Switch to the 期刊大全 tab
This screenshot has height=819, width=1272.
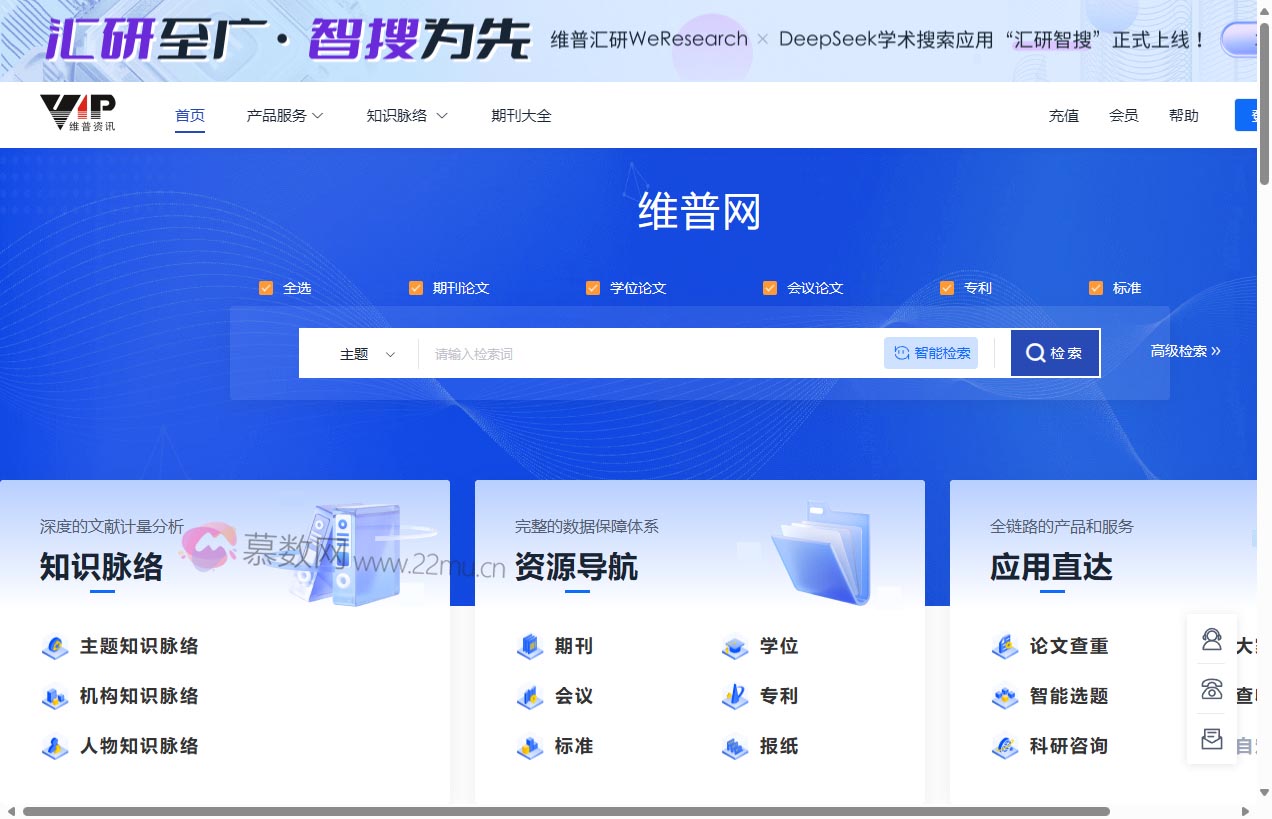tap(521, 115)
